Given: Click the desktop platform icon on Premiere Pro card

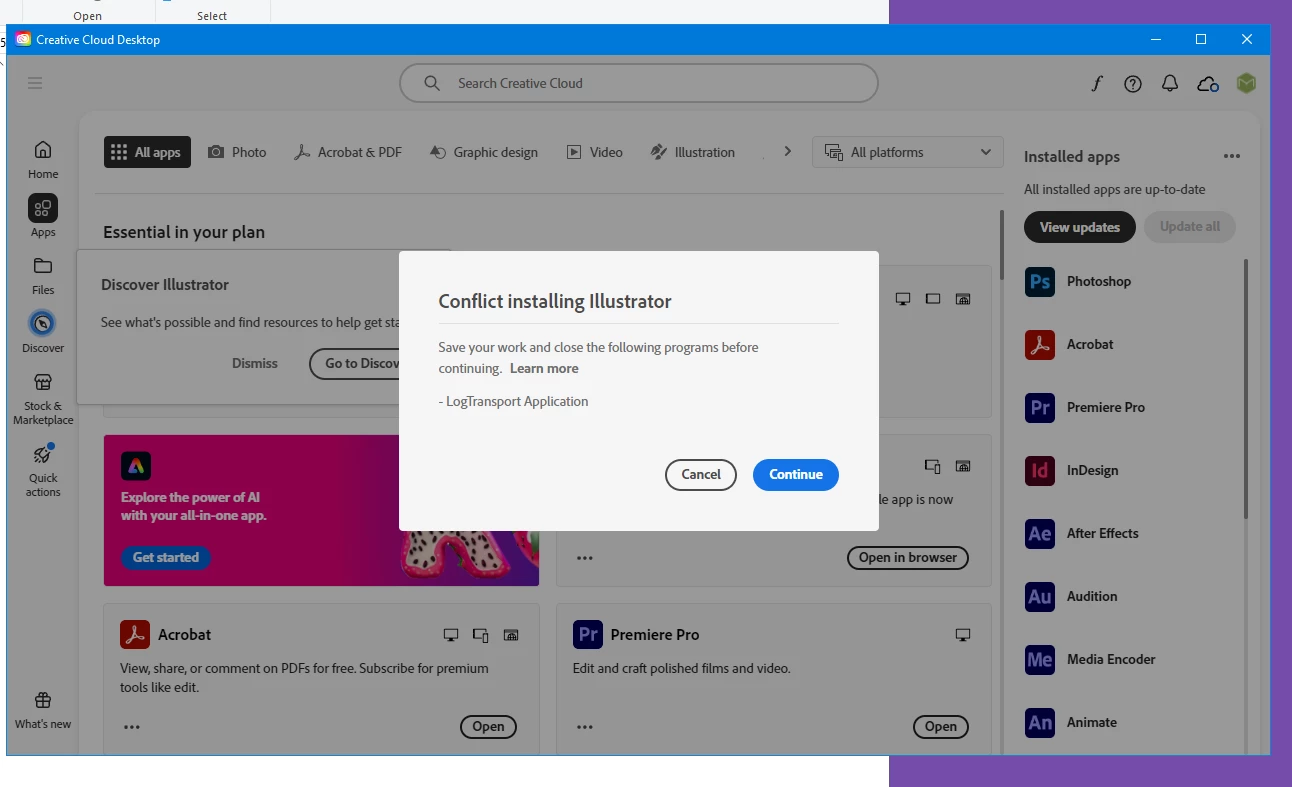Looking at the screenshot, I should [x=963, y=635].
